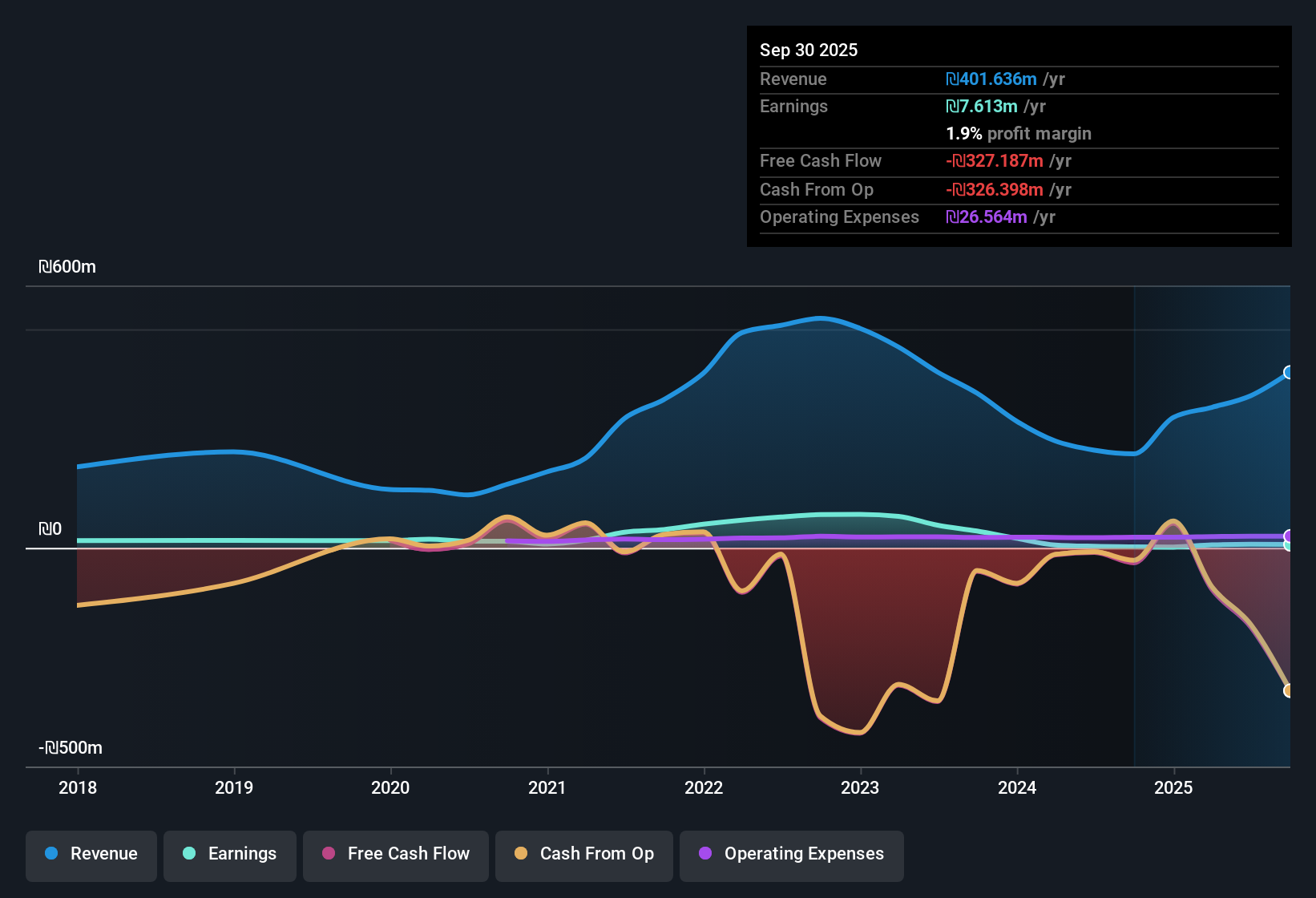Click the Operating Expenses endpoint marker
Image resolution: width=1316 pixels, height=898 pixels.
(x=1288, y=536)
